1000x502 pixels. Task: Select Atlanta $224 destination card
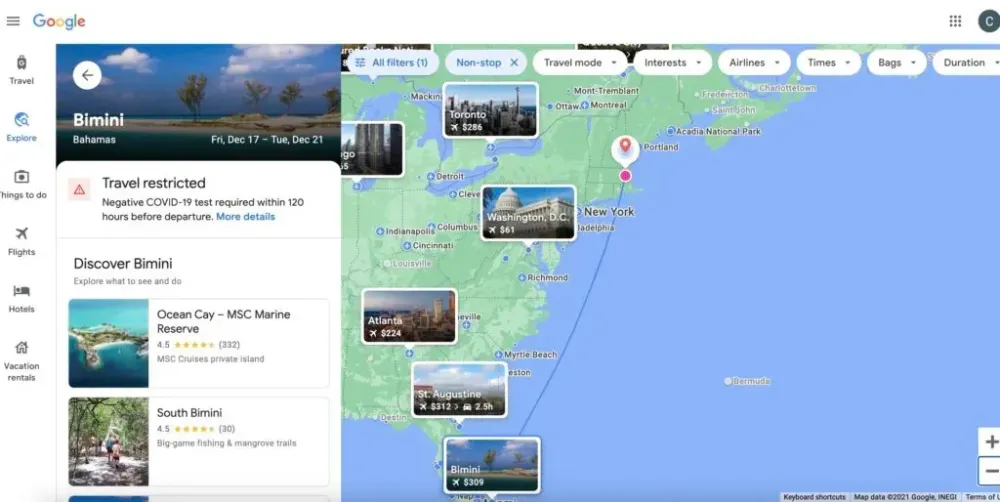(x=409, y=316)
